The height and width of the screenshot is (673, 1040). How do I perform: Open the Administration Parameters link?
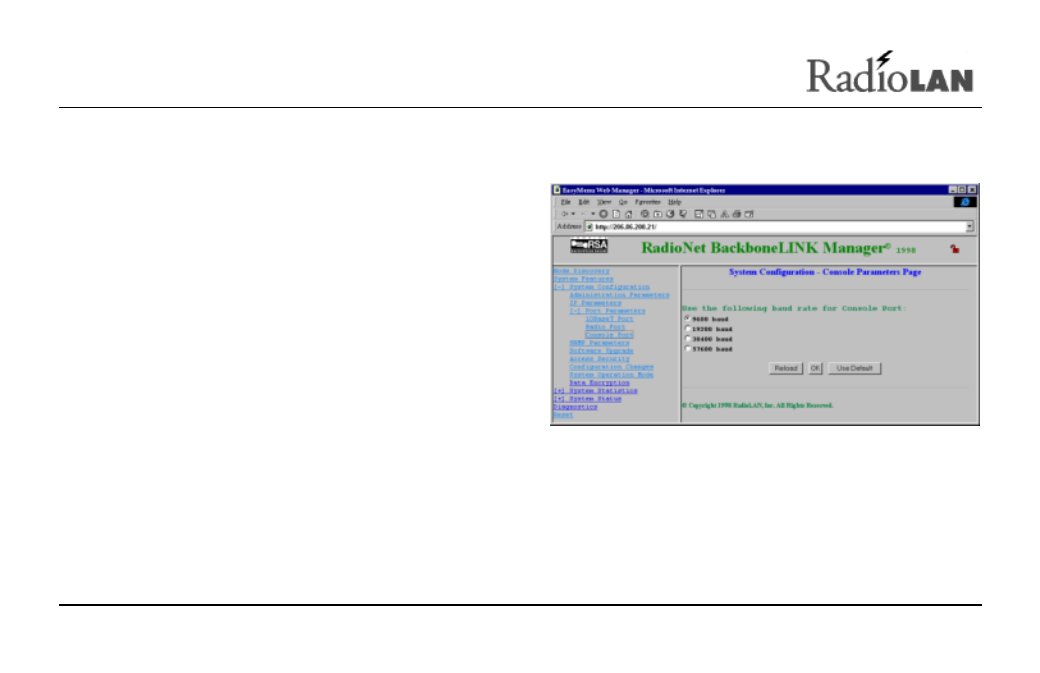pyautogui.click(x=619, y=295)
